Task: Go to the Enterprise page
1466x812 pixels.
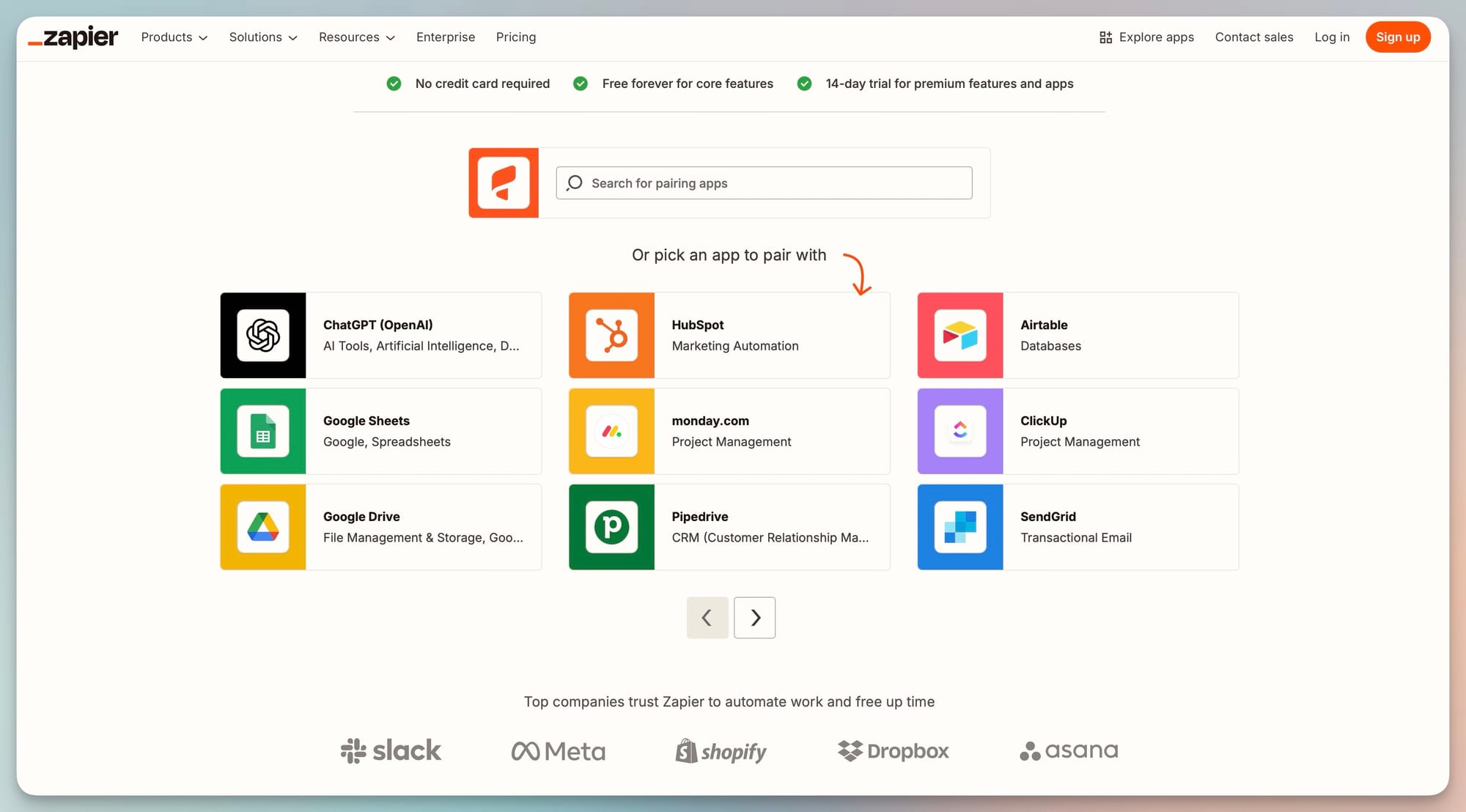Action: pyautogui.click(x=445, y=37)
